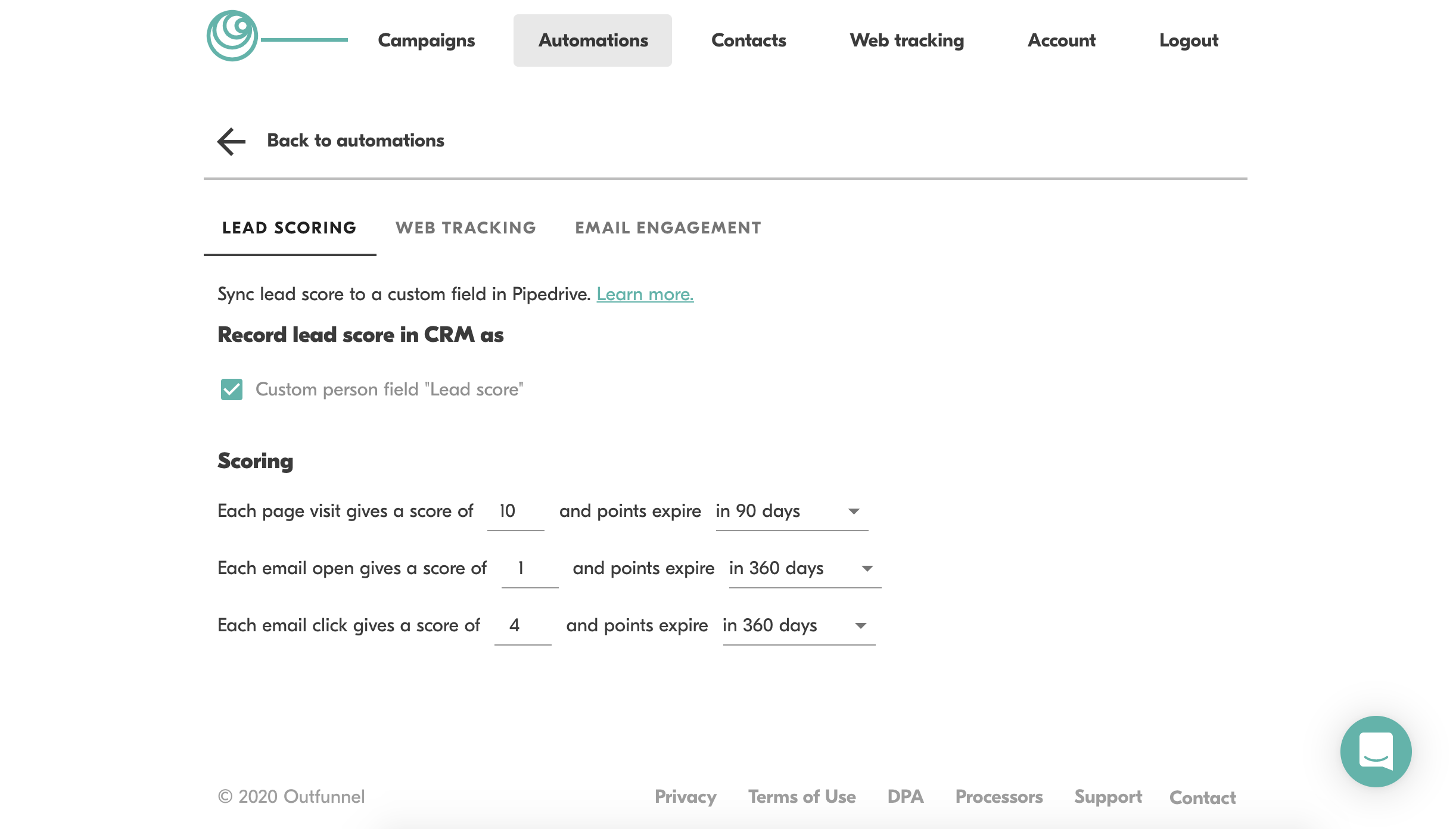The width and height of the screenshot is (1456, 829).
Task: Click the Back to automations link
Action: [x=356, y=141]
